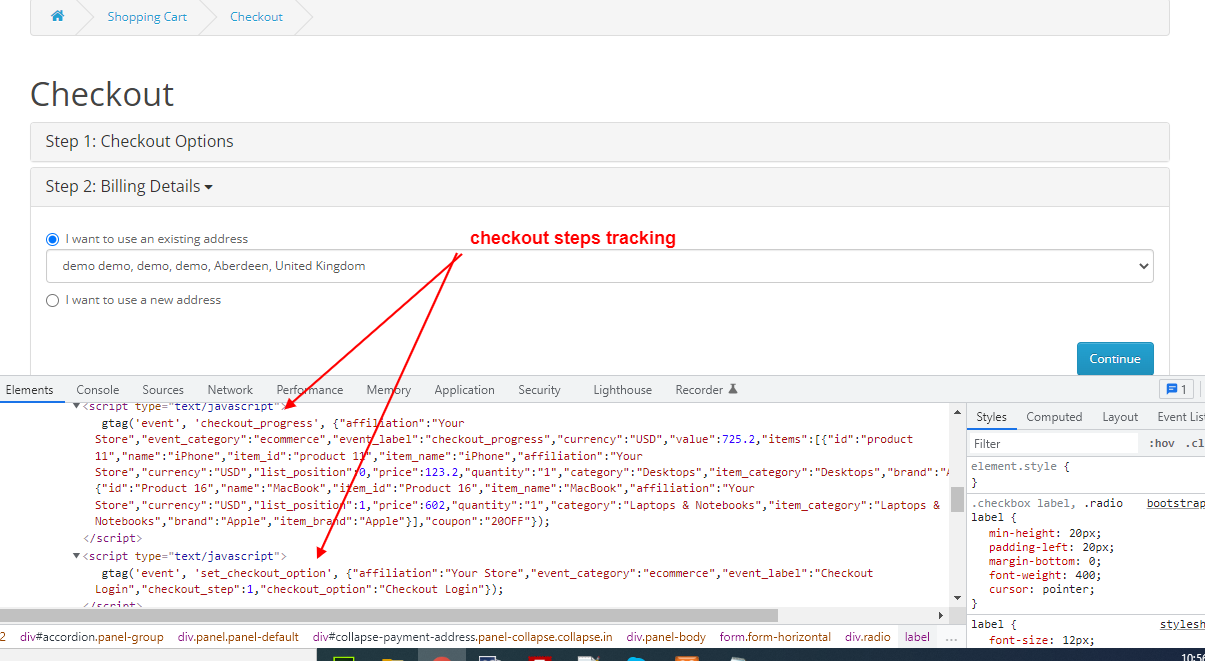
Task: Focus the Styles Filter input field
Action: coord(1054,443)
